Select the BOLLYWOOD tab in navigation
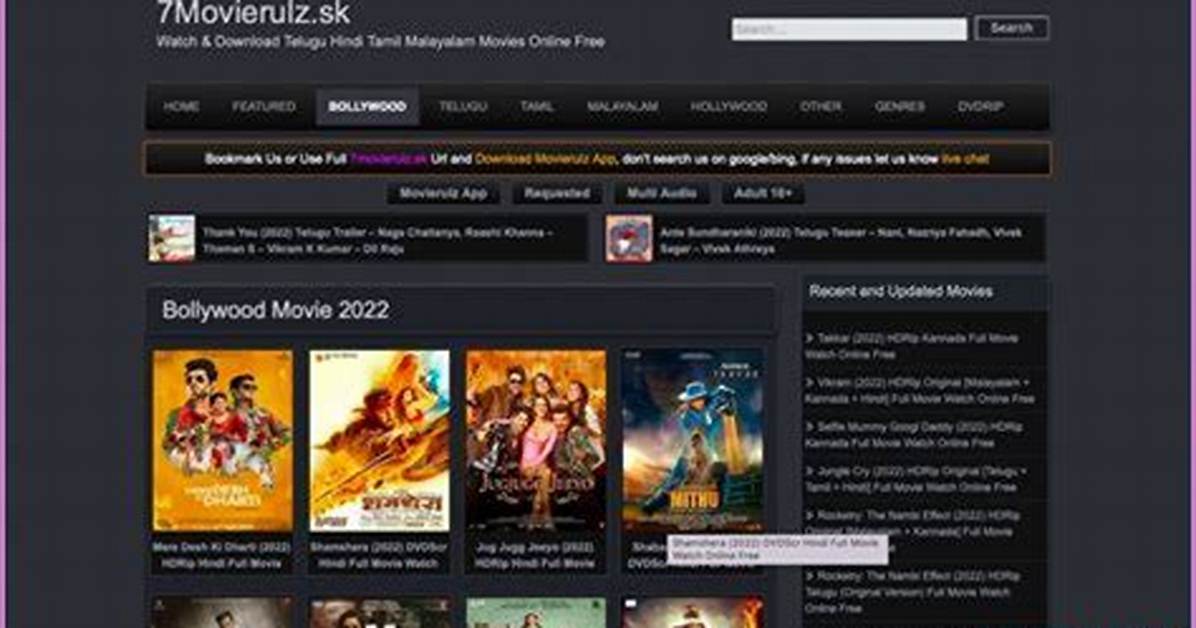 (367, 107)
